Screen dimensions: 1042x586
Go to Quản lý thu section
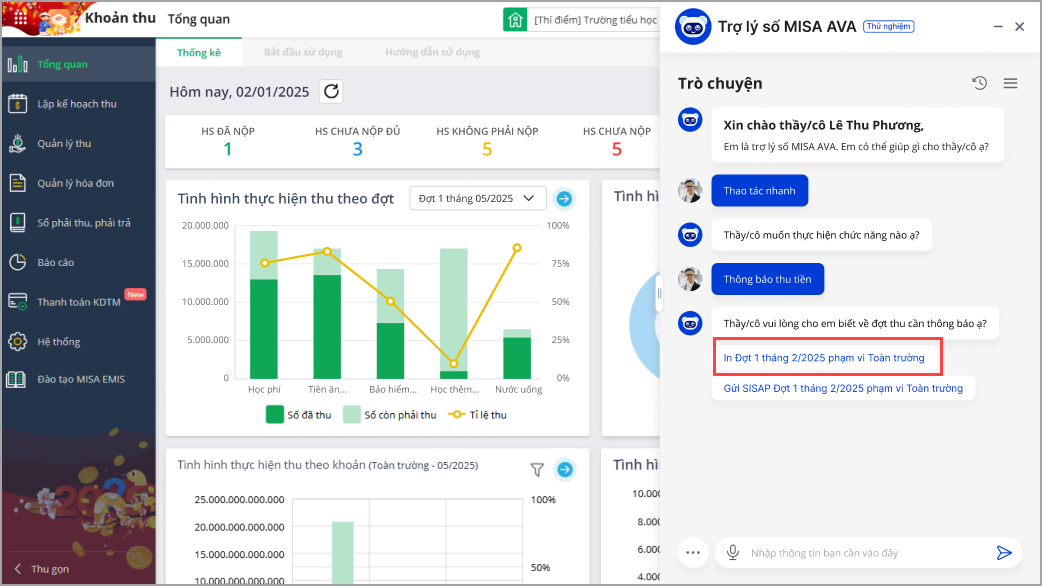[78, 144]
